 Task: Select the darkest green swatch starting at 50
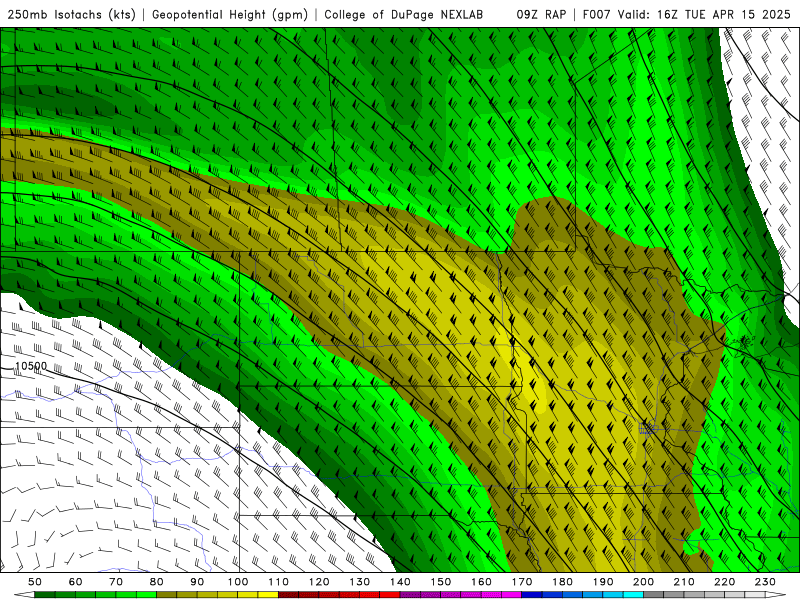pyautogui.click(x=45, y=595)
